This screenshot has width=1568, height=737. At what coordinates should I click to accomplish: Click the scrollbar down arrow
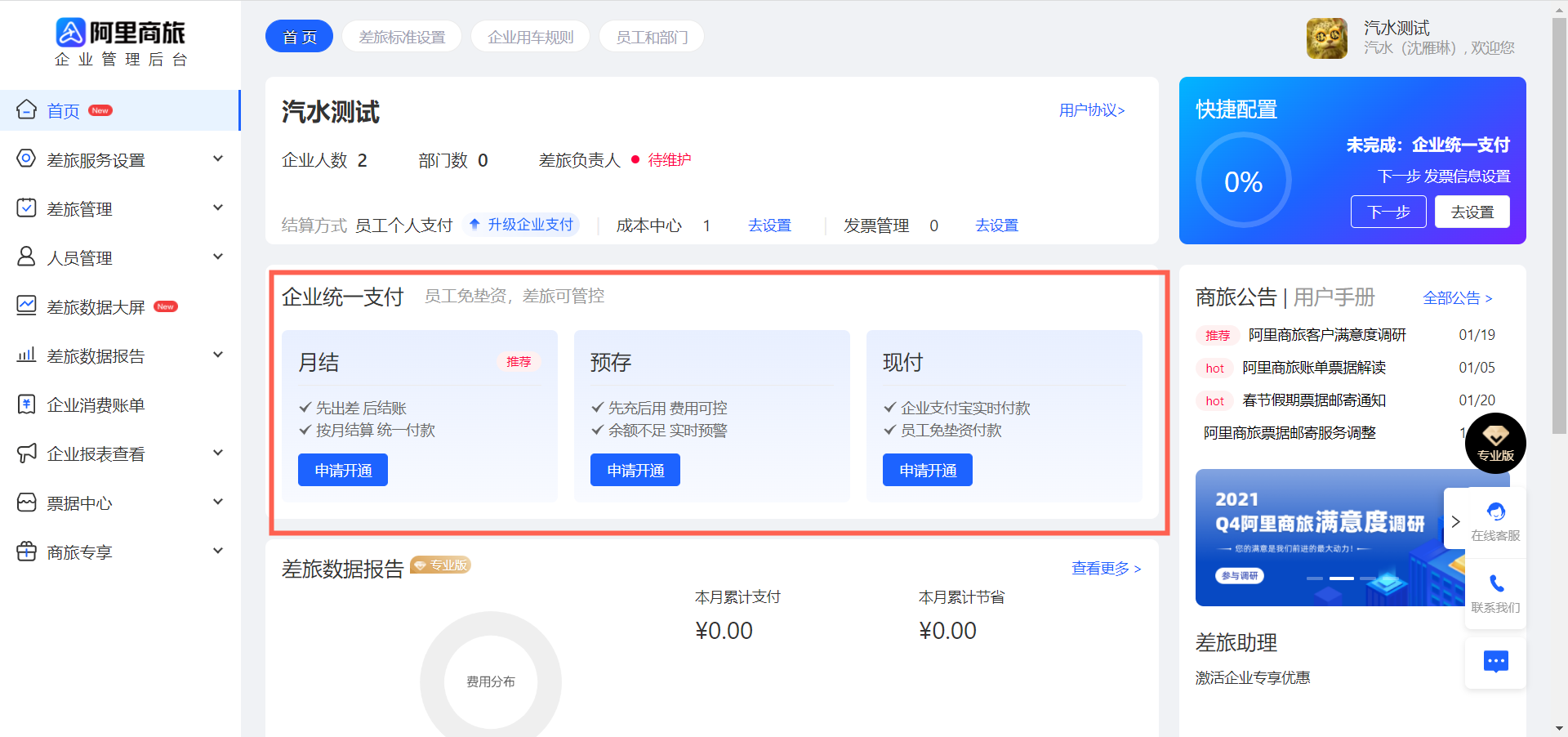(1559, 728)
